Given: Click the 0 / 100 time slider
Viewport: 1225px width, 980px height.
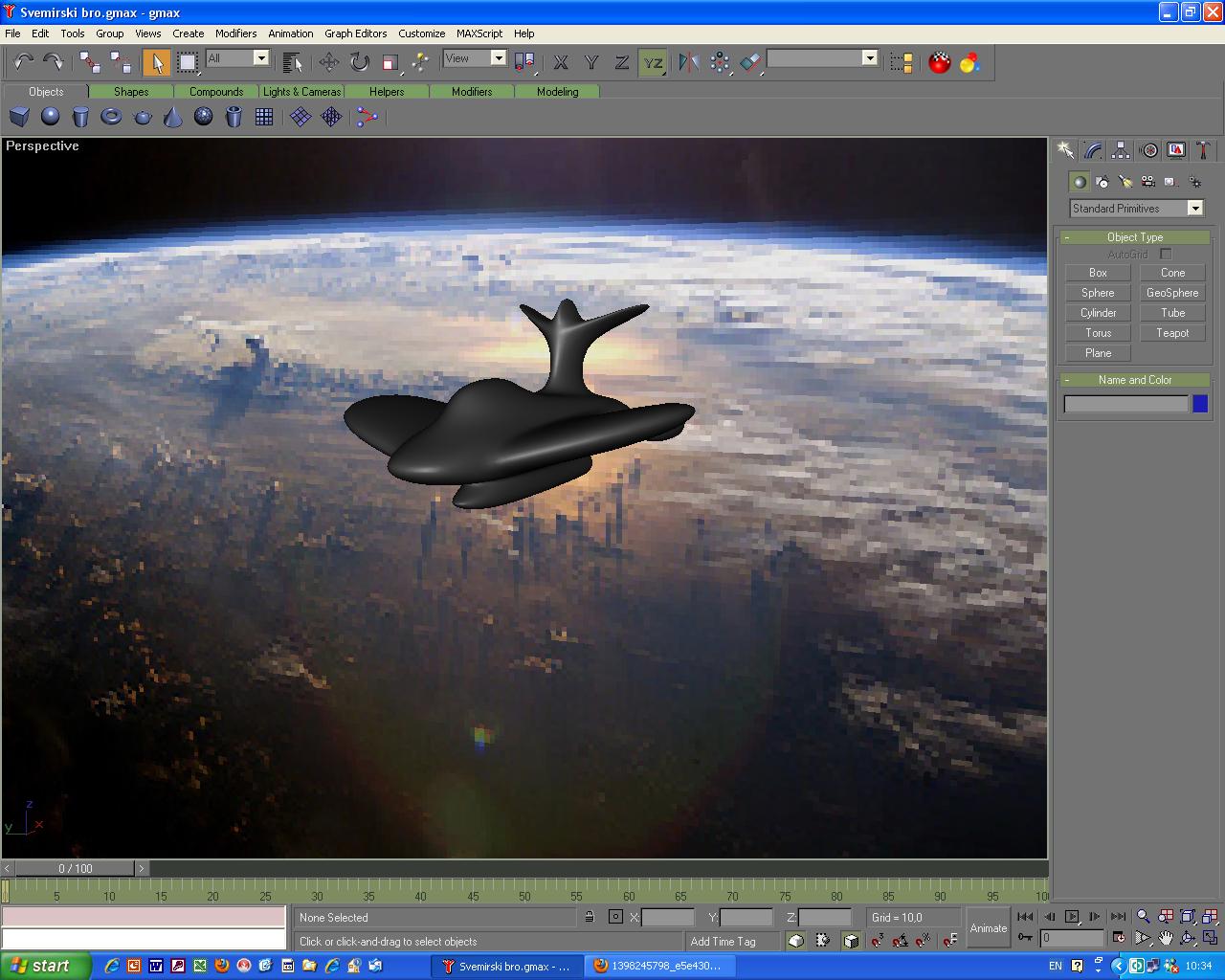Looking at the screenshot, I should click(x=76, y=868).
